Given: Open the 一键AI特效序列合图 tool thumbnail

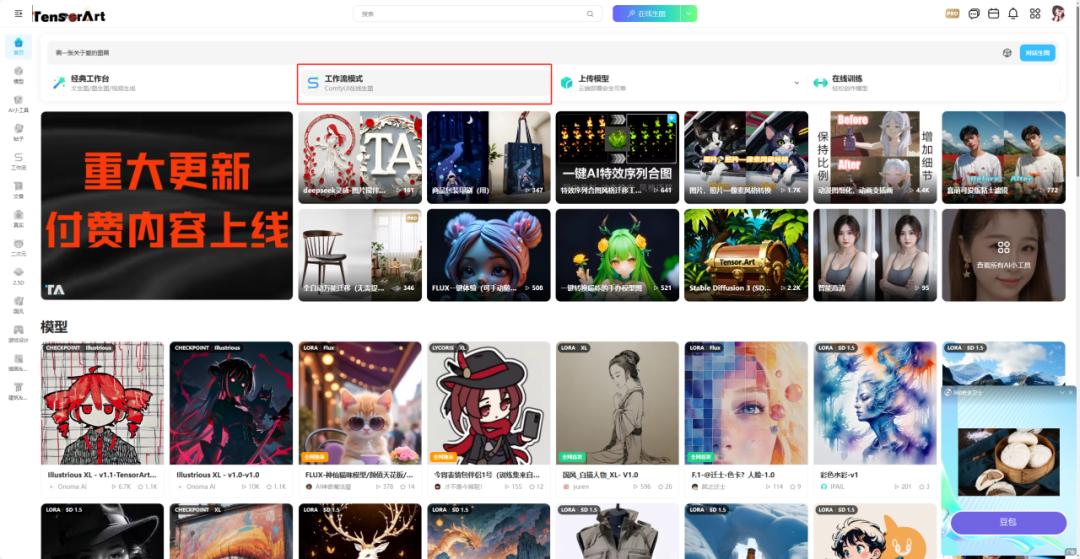Looking at the screenshot, I should pos(617,158).
